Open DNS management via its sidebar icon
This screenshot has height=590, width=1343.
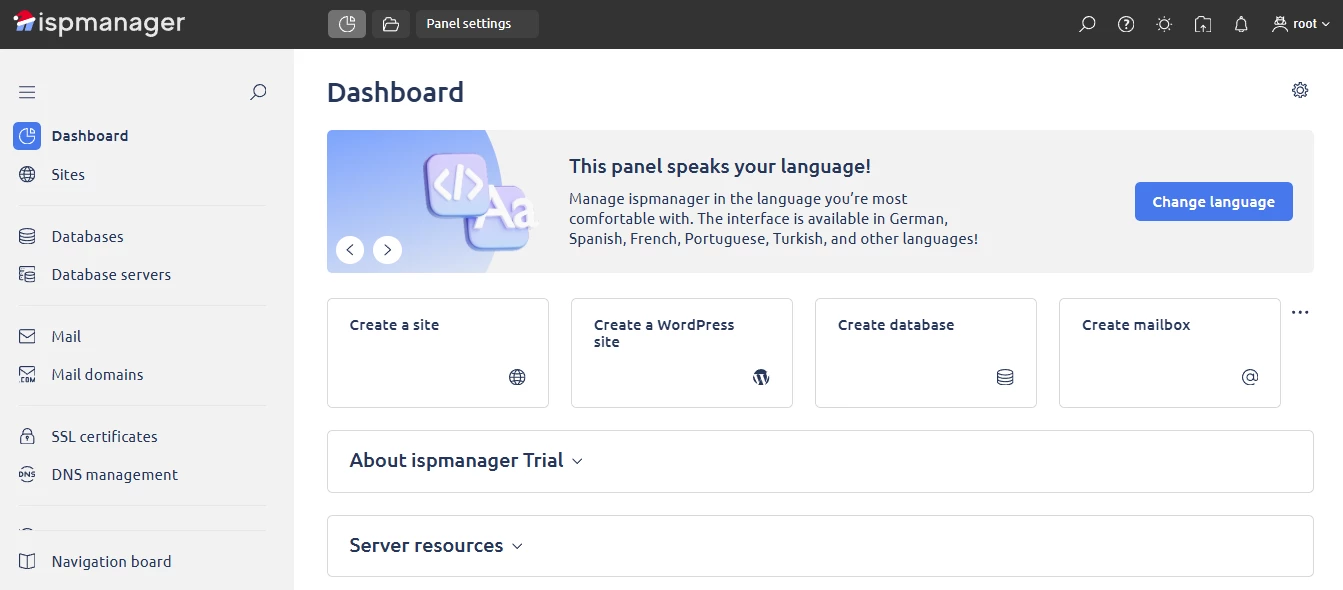click(27, 474)
